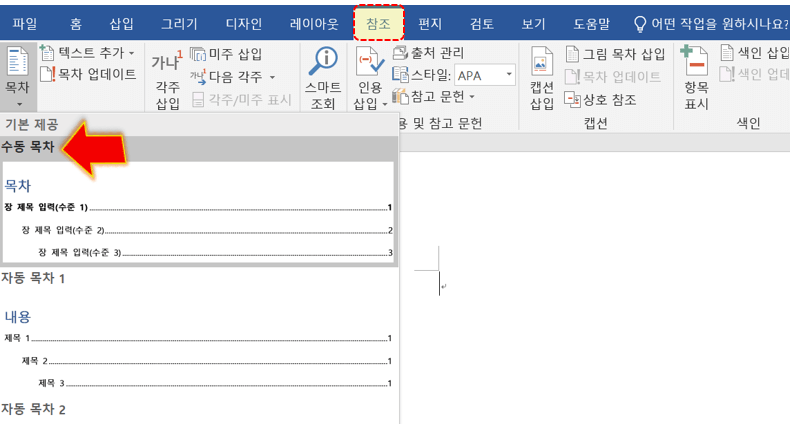
Task: Switch to the 삽입 tab
Action: (x=121, y=24)
